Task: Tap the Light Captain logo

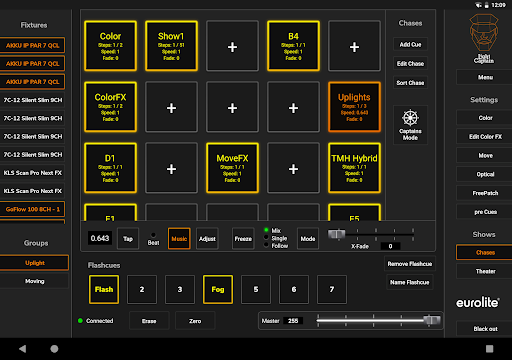Action: (x=484, y=38)
